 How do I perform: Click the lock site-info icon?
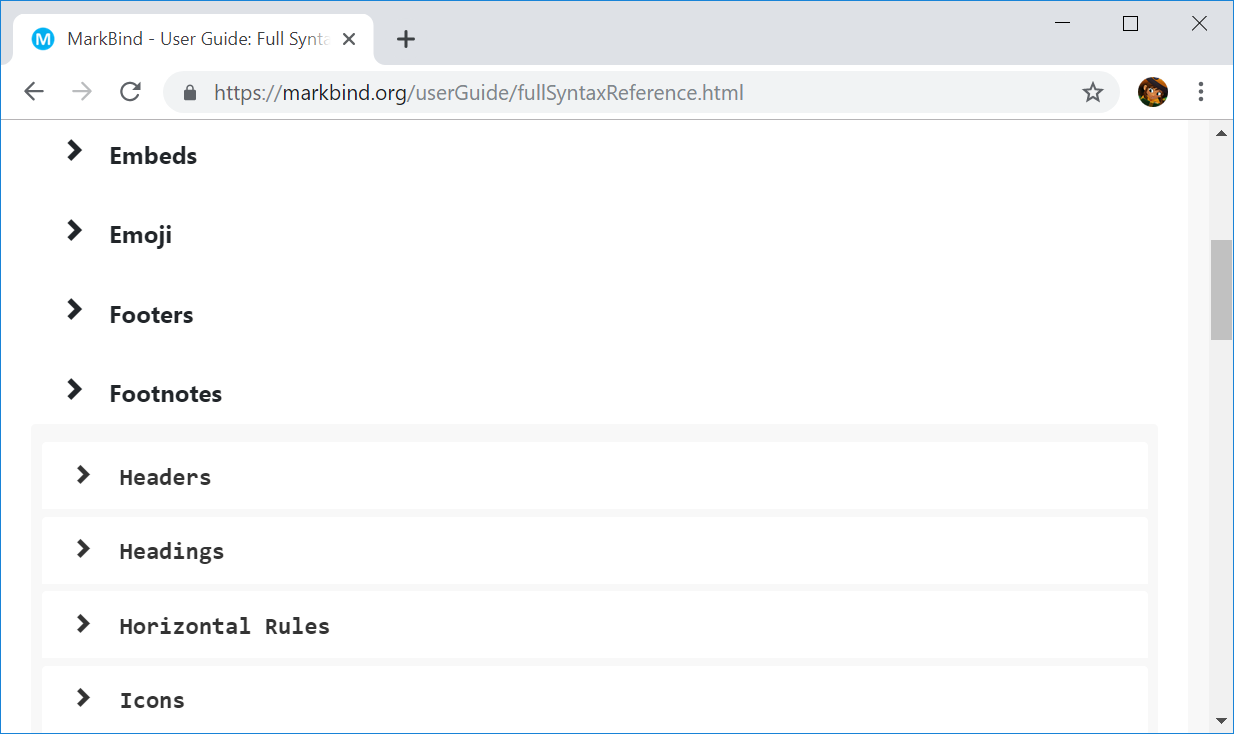point(190,93)
